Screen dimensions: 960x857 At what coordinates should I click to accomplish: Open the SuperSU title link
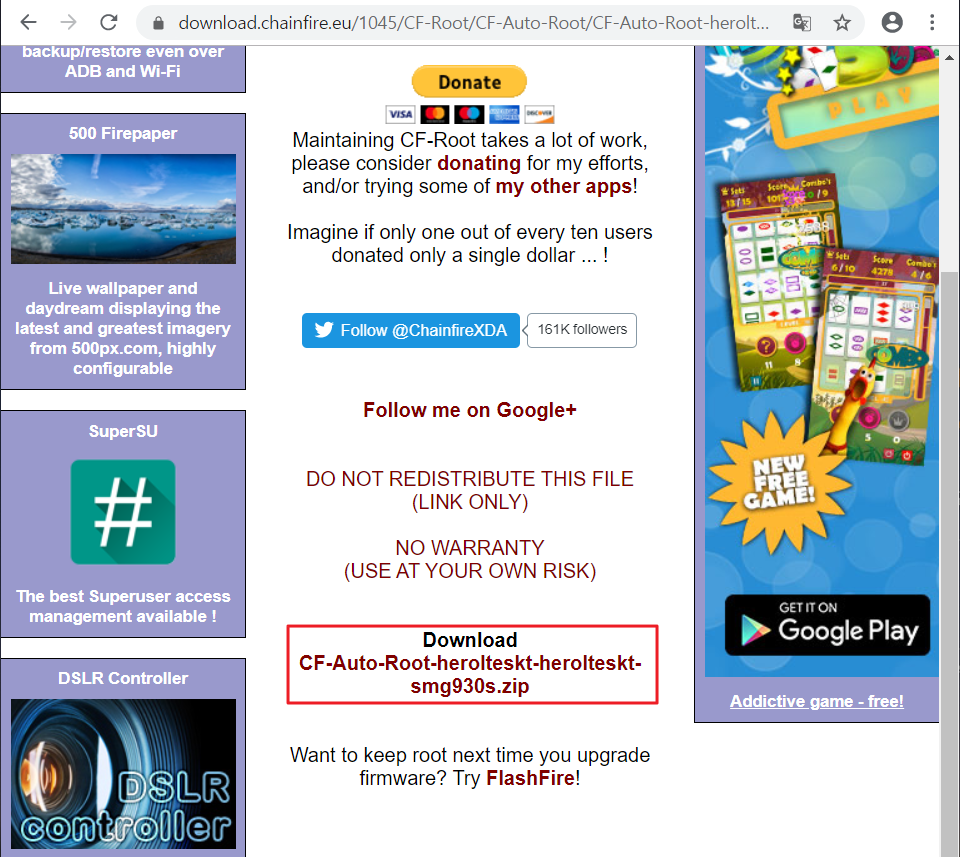(123, 432)
